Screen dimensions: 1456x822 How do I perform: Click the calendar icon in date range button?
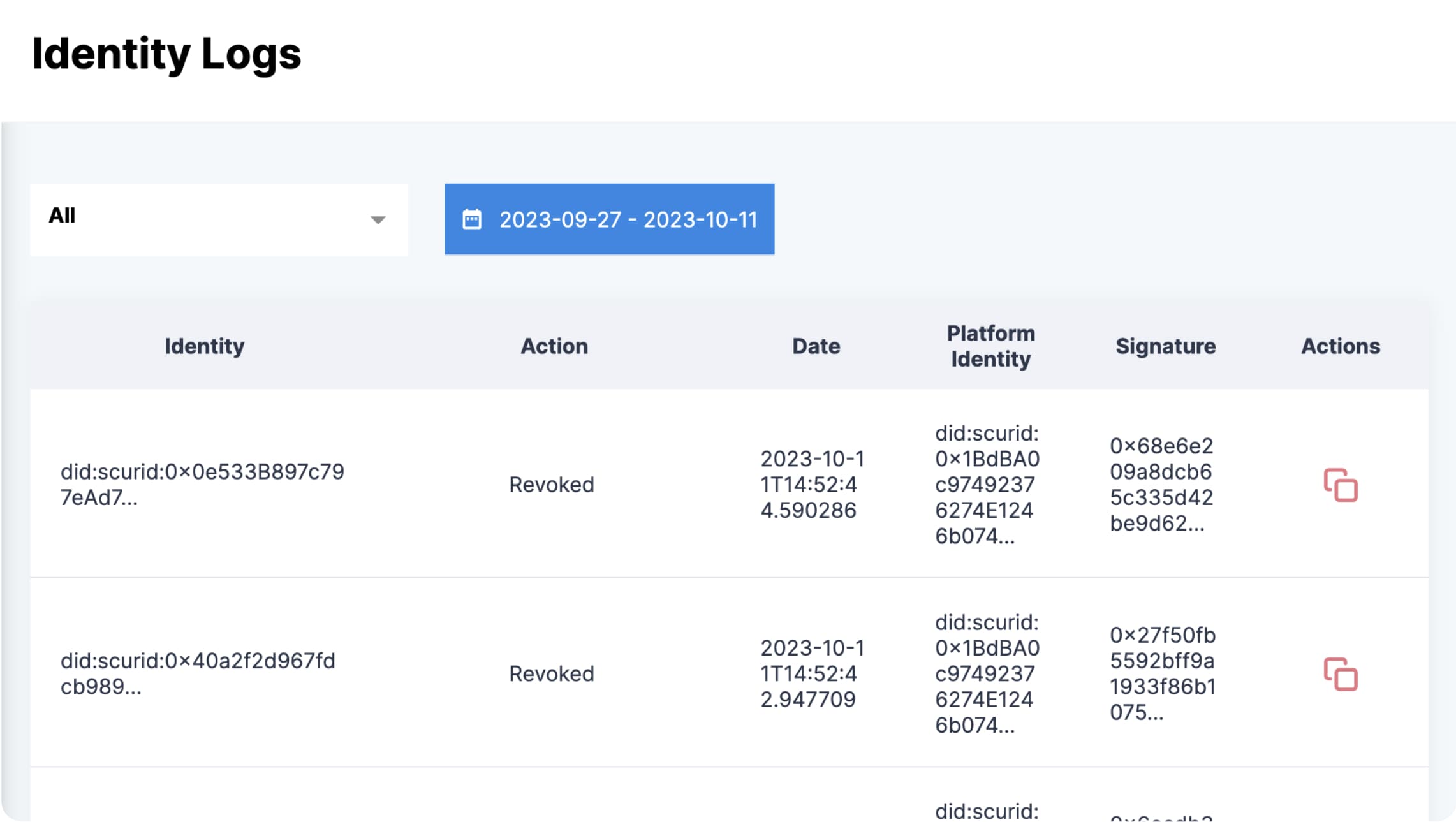click(472, 219)
